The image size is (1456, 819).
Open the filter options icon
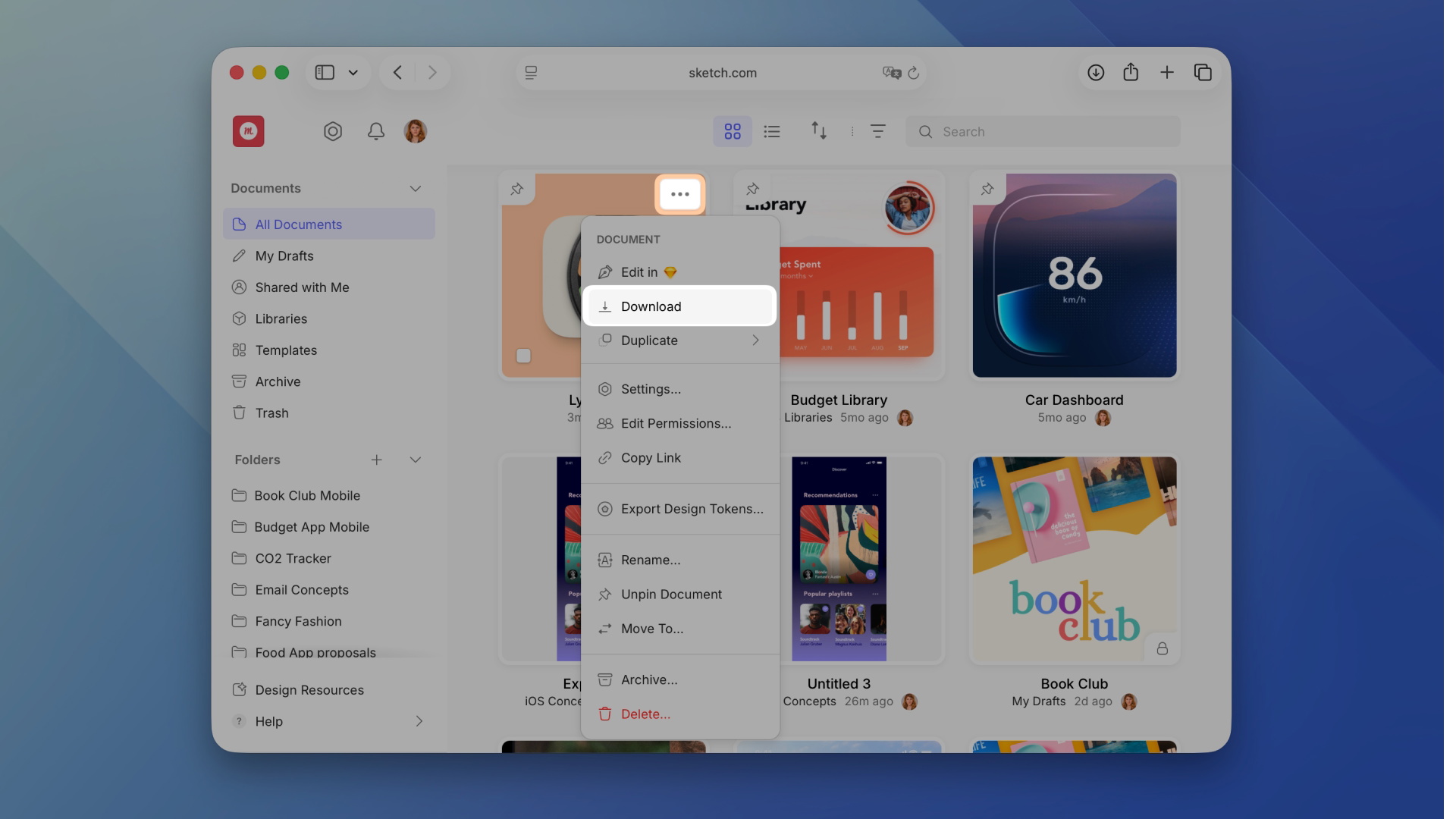pyautogui.click(x=878, y=131)
